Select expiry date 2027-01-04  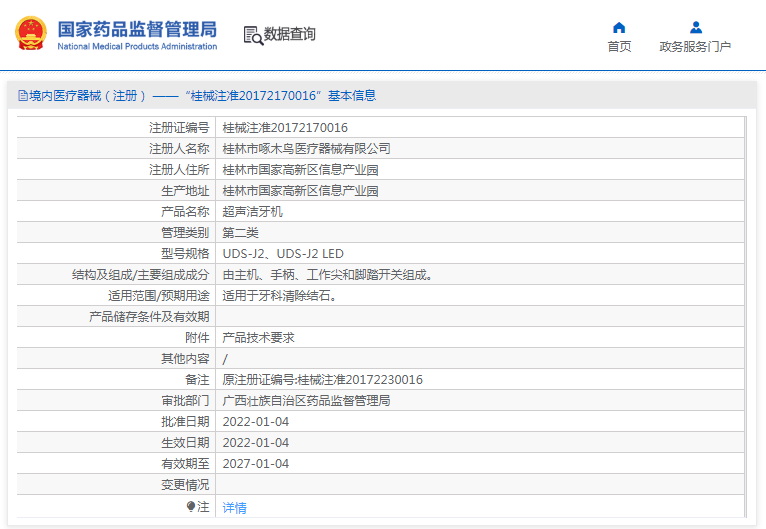point(255,464)
